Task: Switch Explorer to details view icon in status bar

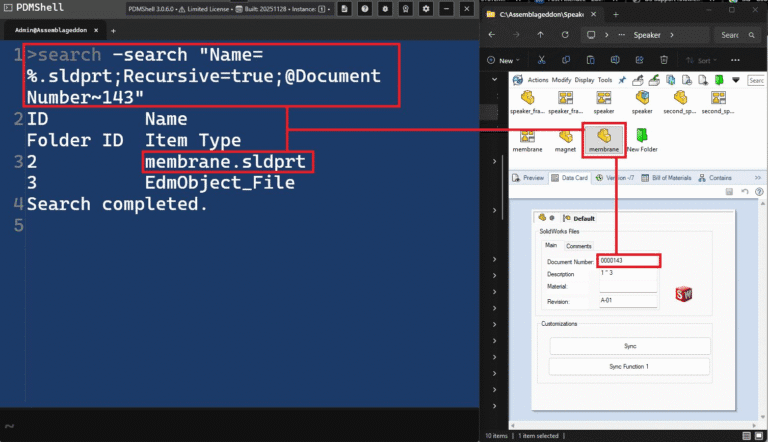Action: tap(746, 436)
